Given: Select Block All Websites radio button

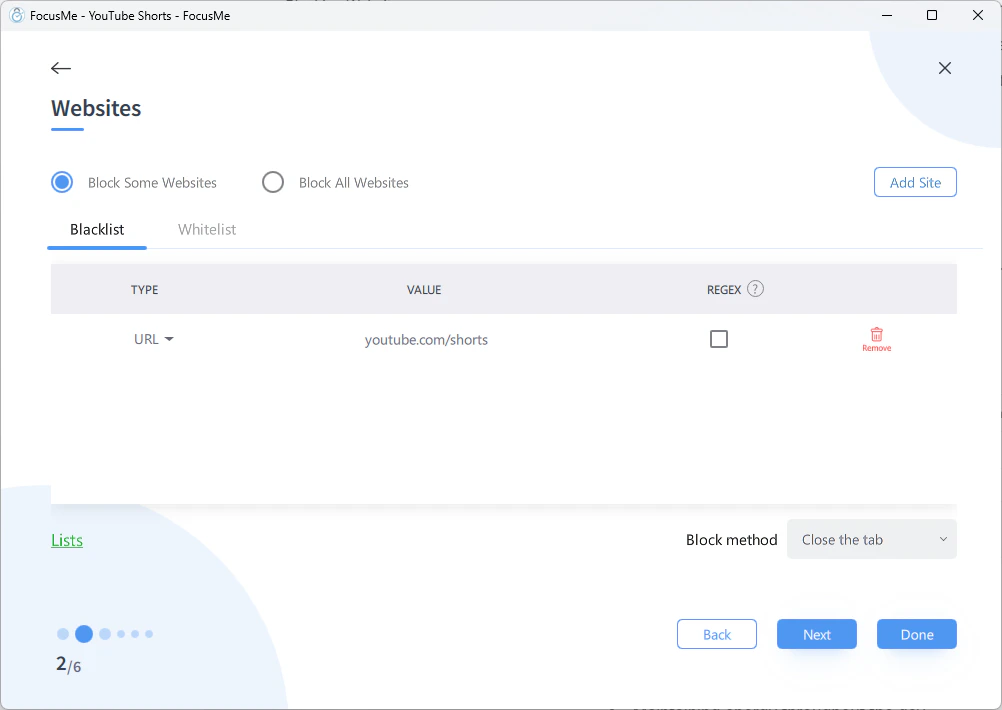Looking at the screenshot, I should pos(273,182).
